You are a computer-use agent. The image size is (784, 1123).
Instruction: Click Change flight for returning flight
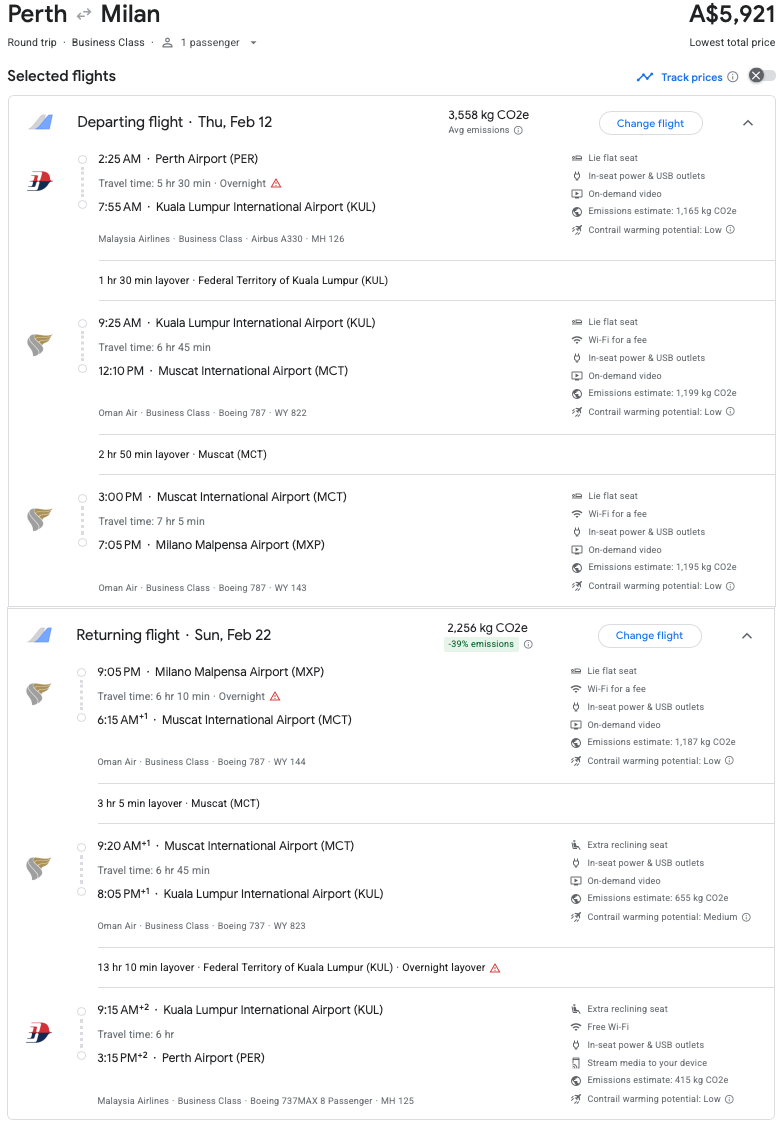[649, 635]
